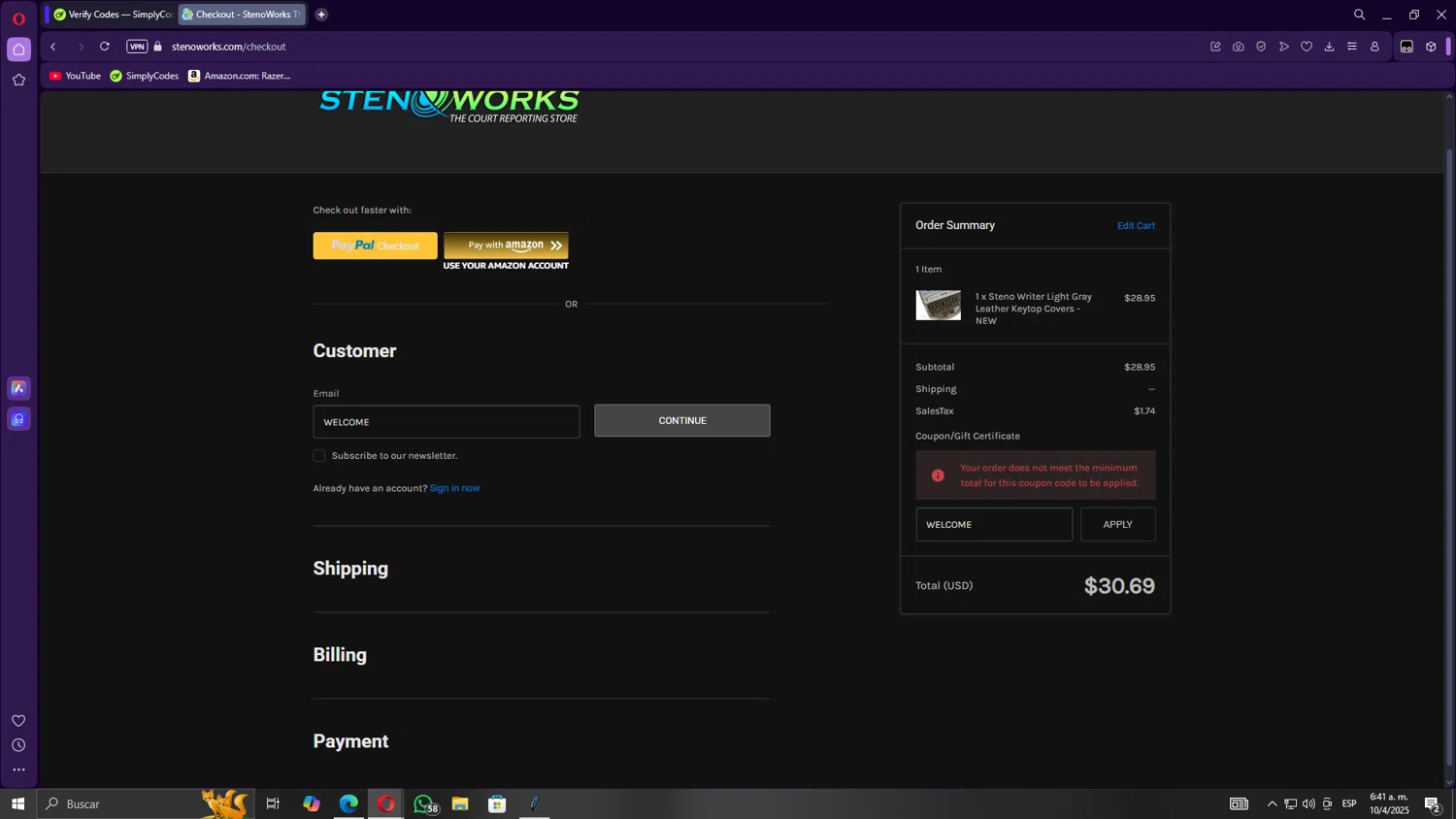Open the Windows Start menu

pyautogui.click(x=17, y=803)
